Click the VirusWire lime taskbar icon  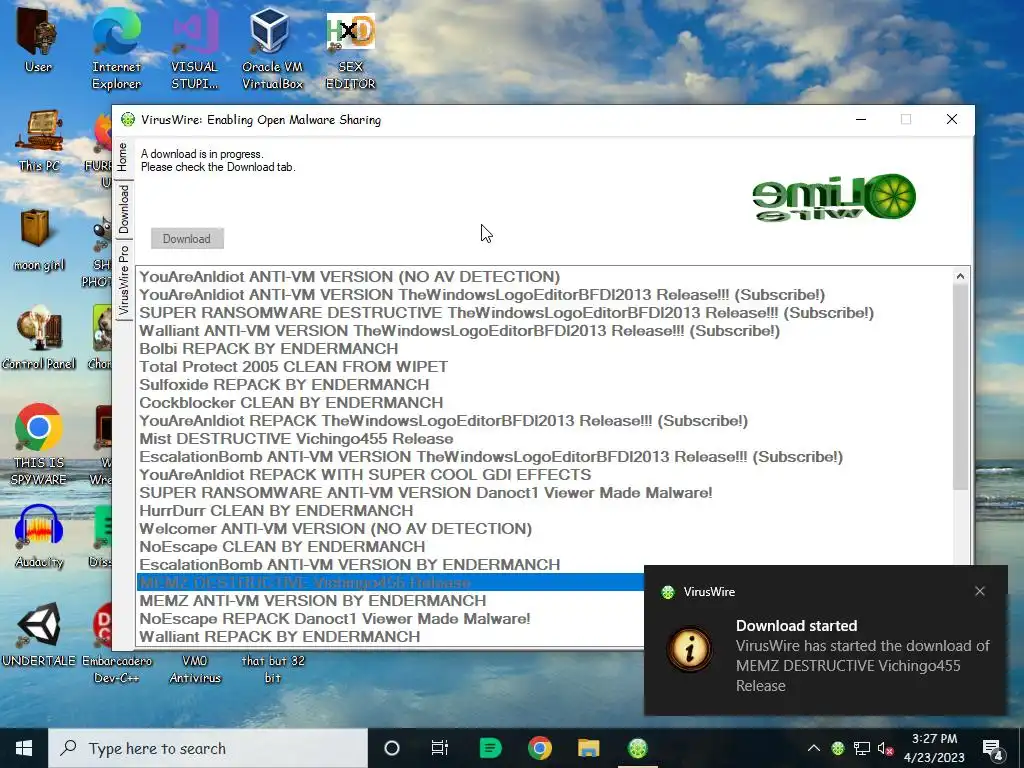pos(638,748)
